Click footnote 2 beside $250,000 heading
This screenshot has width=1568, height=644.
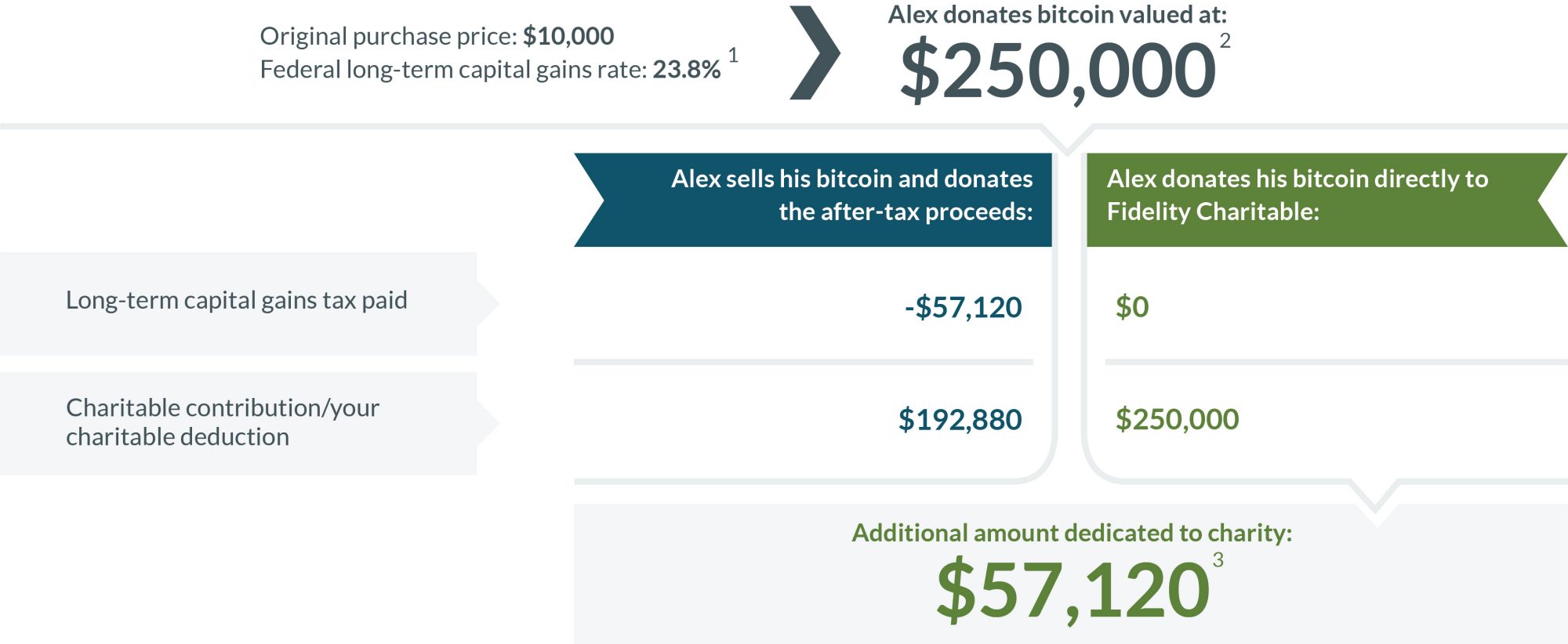coord(1225,41)
